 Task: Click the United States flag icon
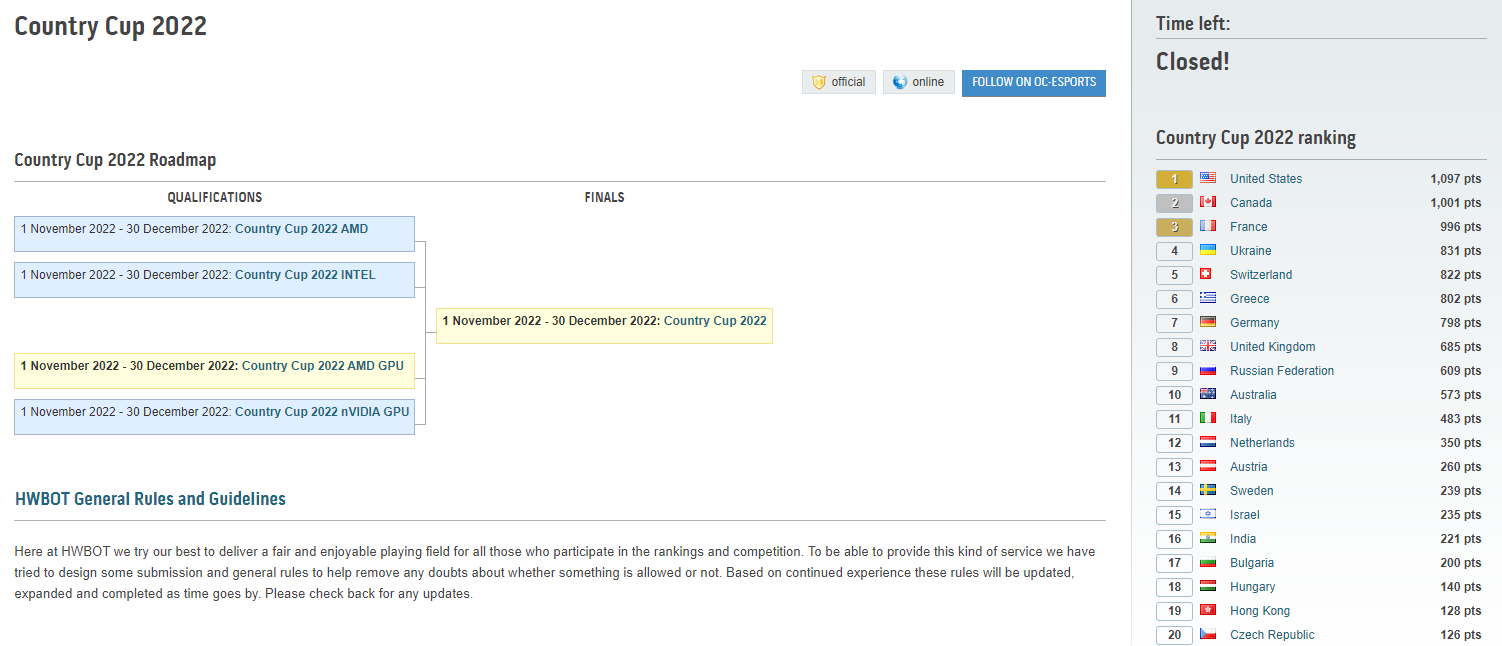(1208, 178)
